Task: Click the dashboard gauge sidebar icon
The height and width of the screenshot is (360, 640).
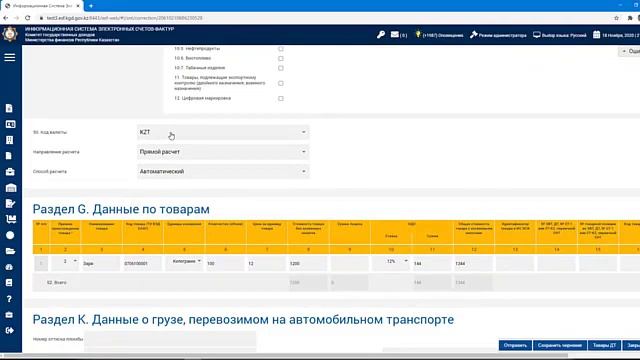Action: [10, 267]
